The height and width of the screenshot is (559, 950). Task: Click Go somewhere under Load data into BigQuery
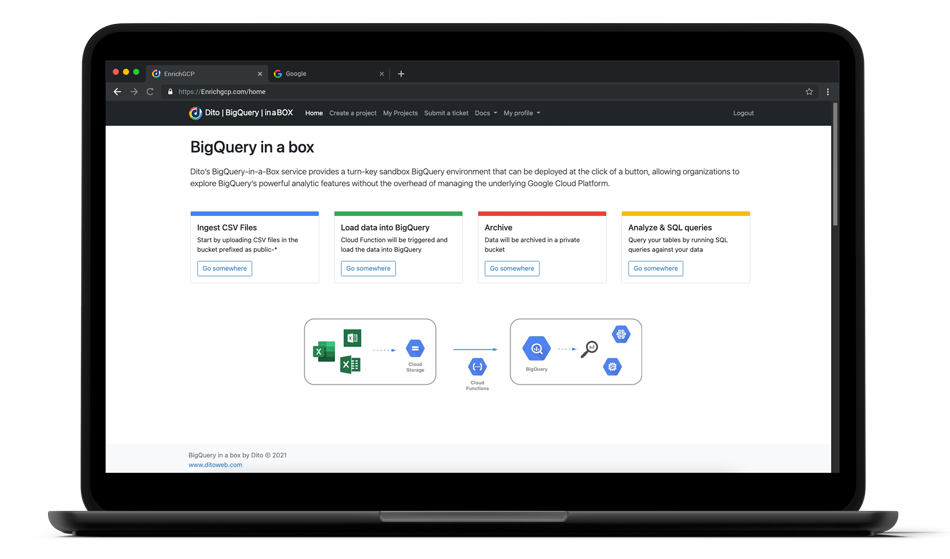coord(368,268)
